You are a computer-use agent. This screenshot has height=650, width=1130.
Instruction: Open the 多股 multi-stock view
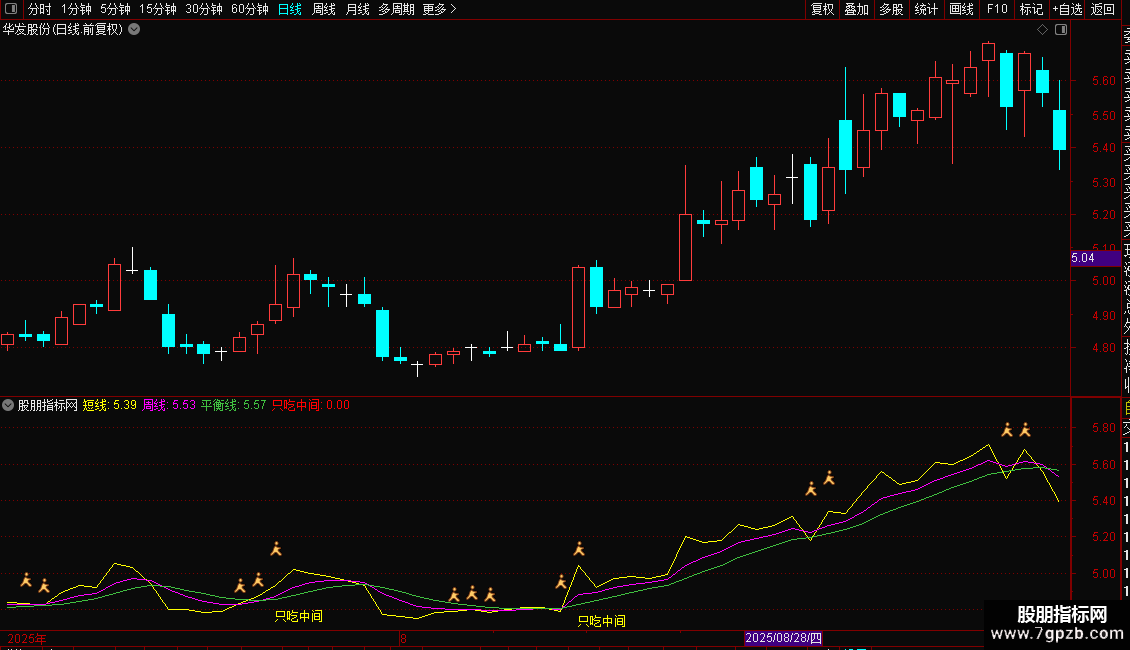click(x=891, y=9)
